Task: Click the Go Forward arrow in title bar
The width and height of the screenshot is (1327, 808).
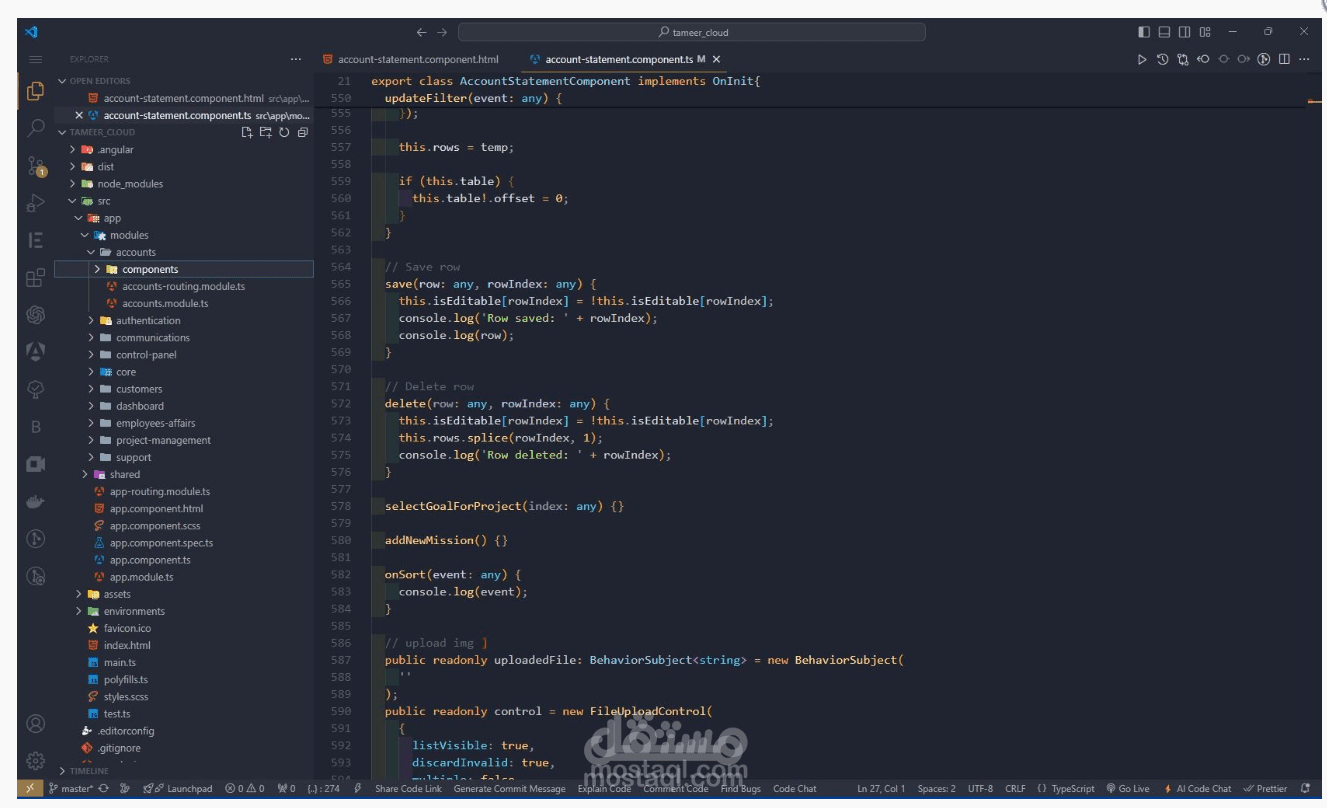Action: [x=442, y=32]
